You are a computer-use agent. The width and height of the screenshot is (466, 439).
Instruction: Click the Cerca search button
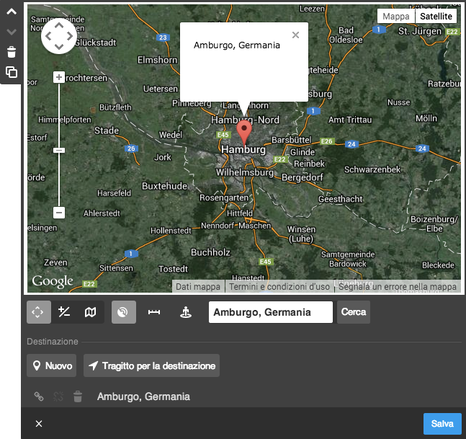click(353, 312)
